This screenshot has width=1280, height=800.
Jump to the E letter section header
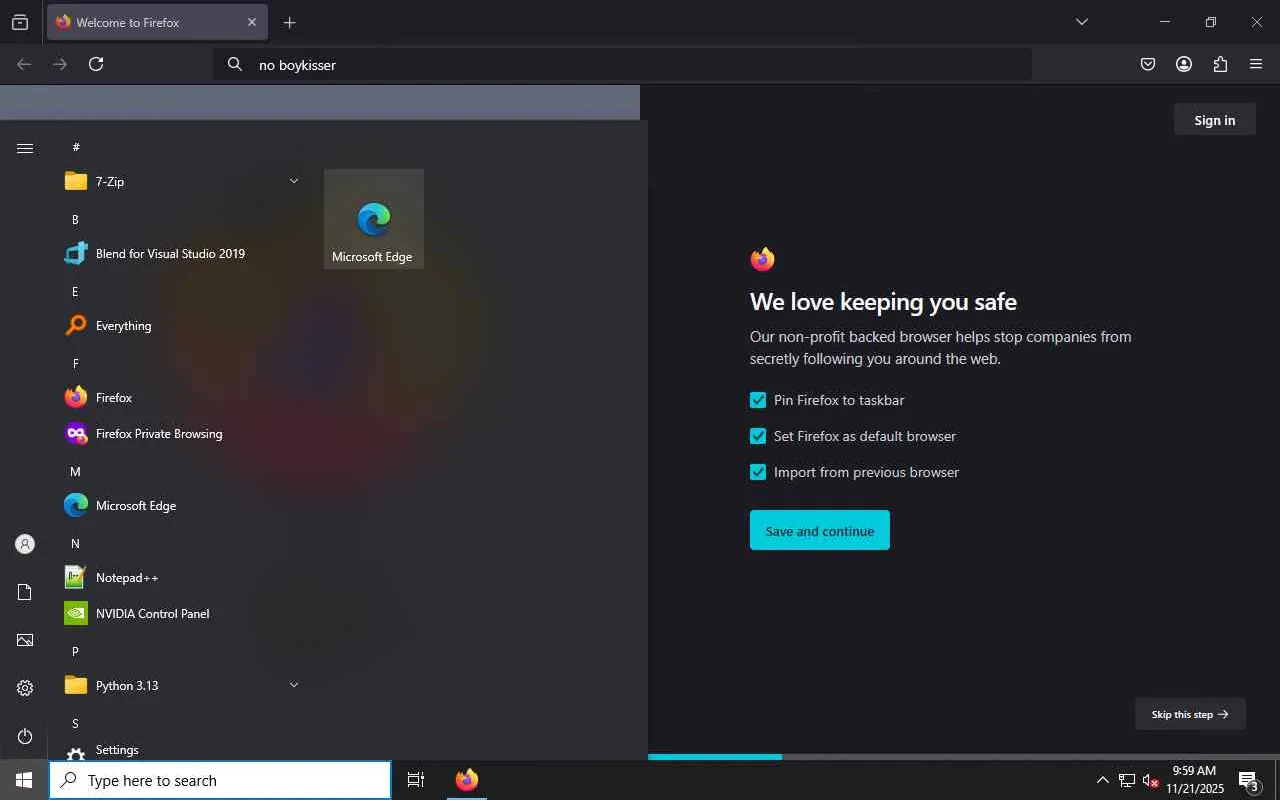(75, 291)
